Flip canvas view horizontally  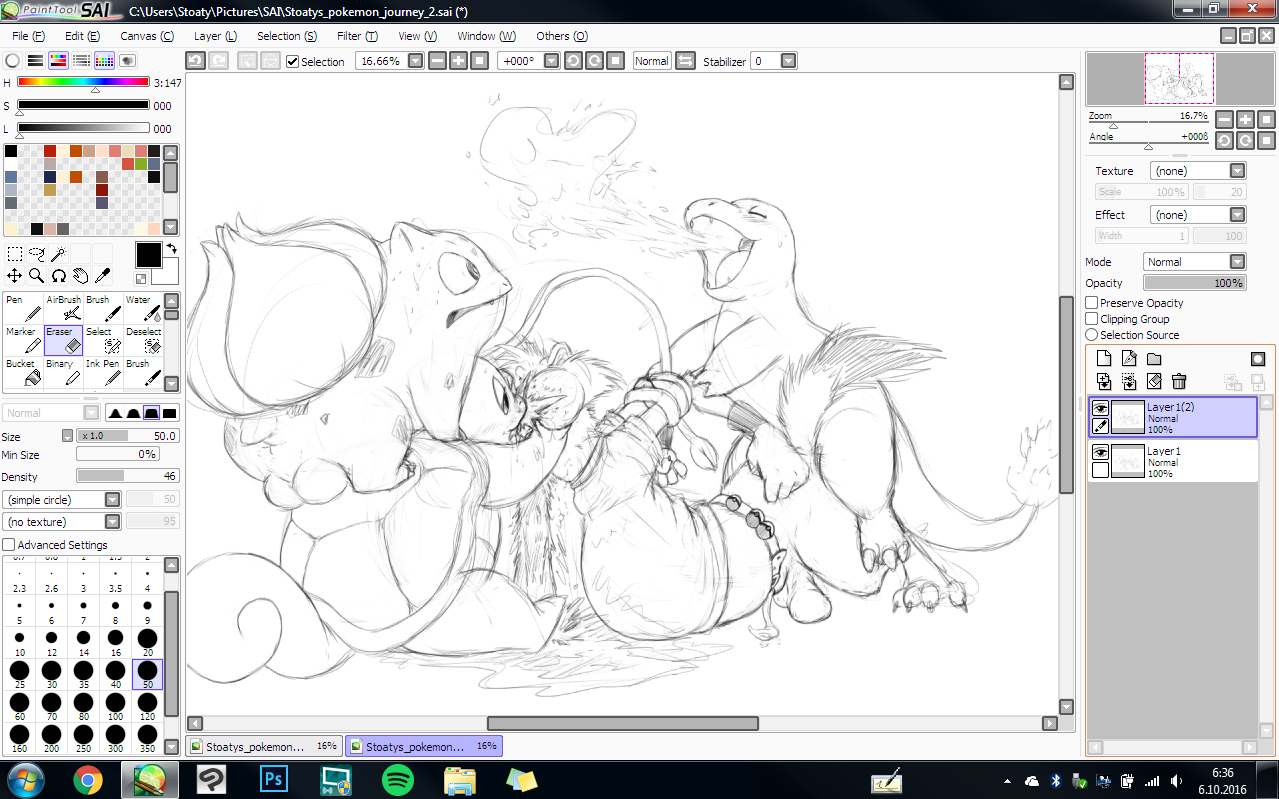[x=686, y=61]
